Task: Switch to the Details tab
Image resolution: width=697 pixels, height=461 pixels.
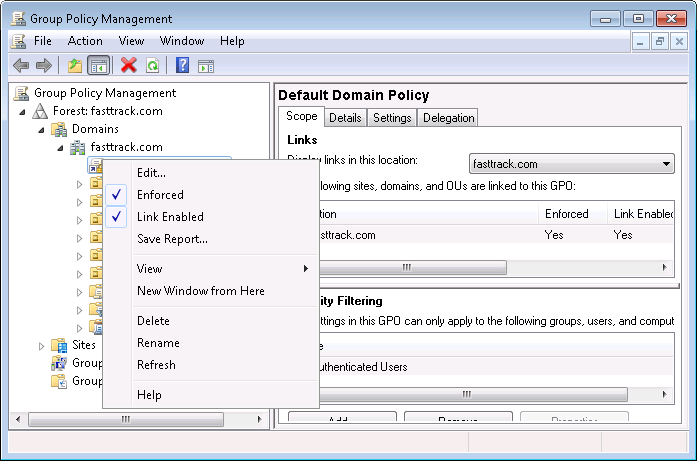Action: (345, 118)
